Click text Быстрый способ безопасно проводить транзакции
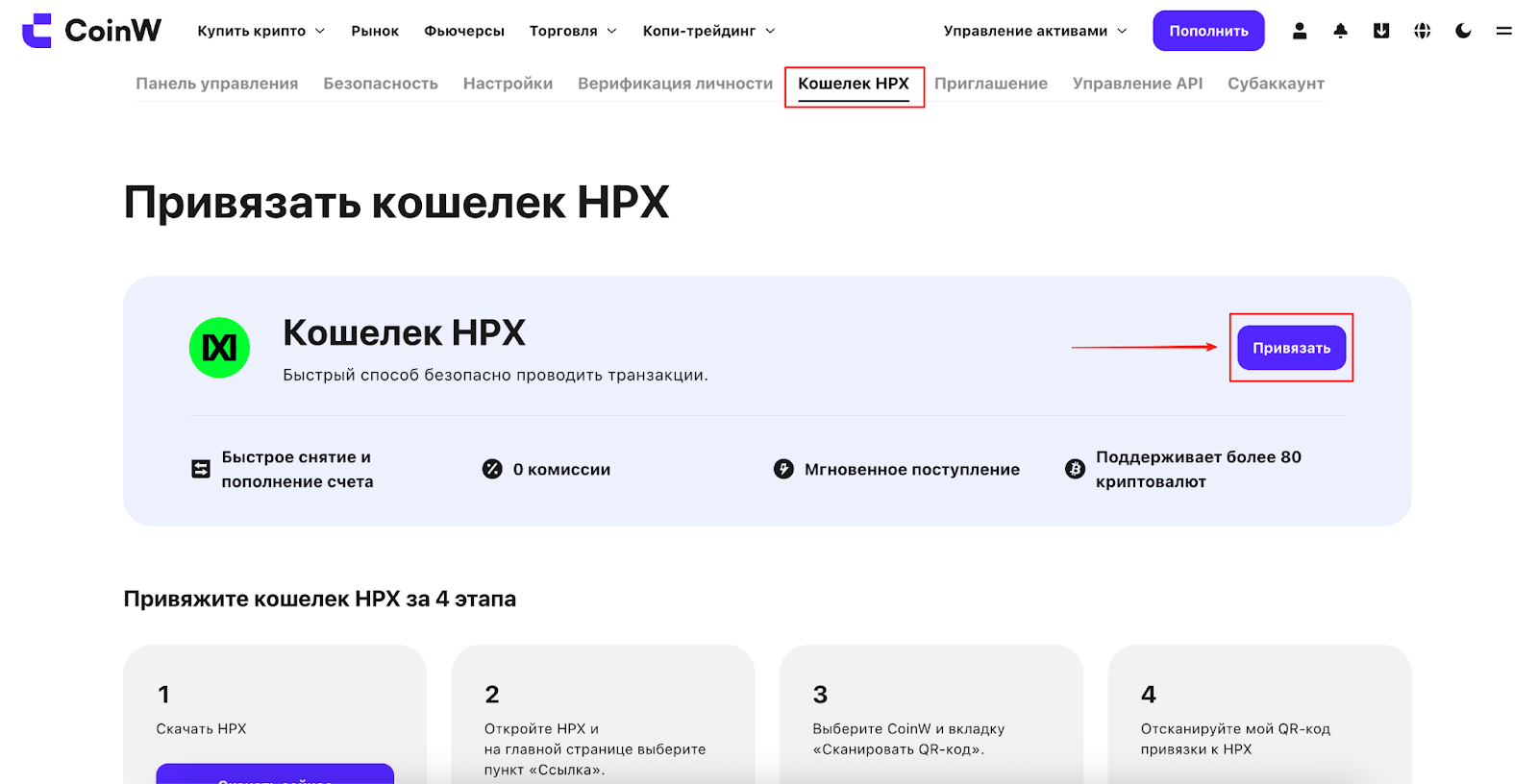 tap(495, 375)
